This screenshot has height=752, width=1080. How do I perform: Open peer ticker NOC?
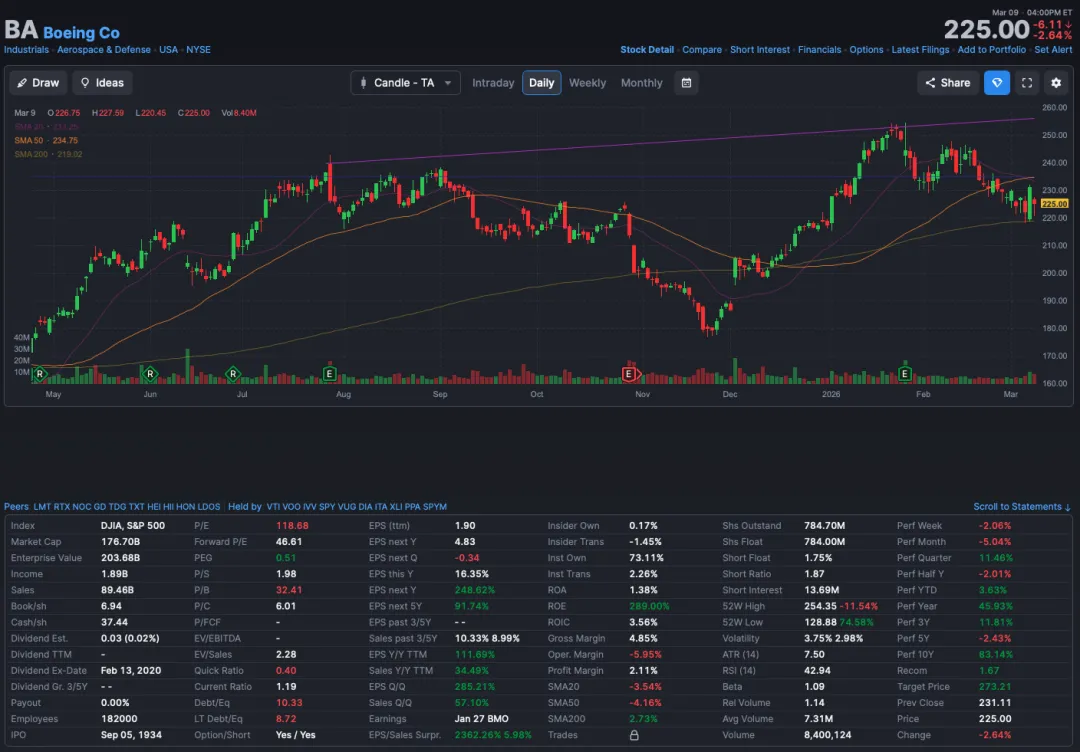(81, 507)
